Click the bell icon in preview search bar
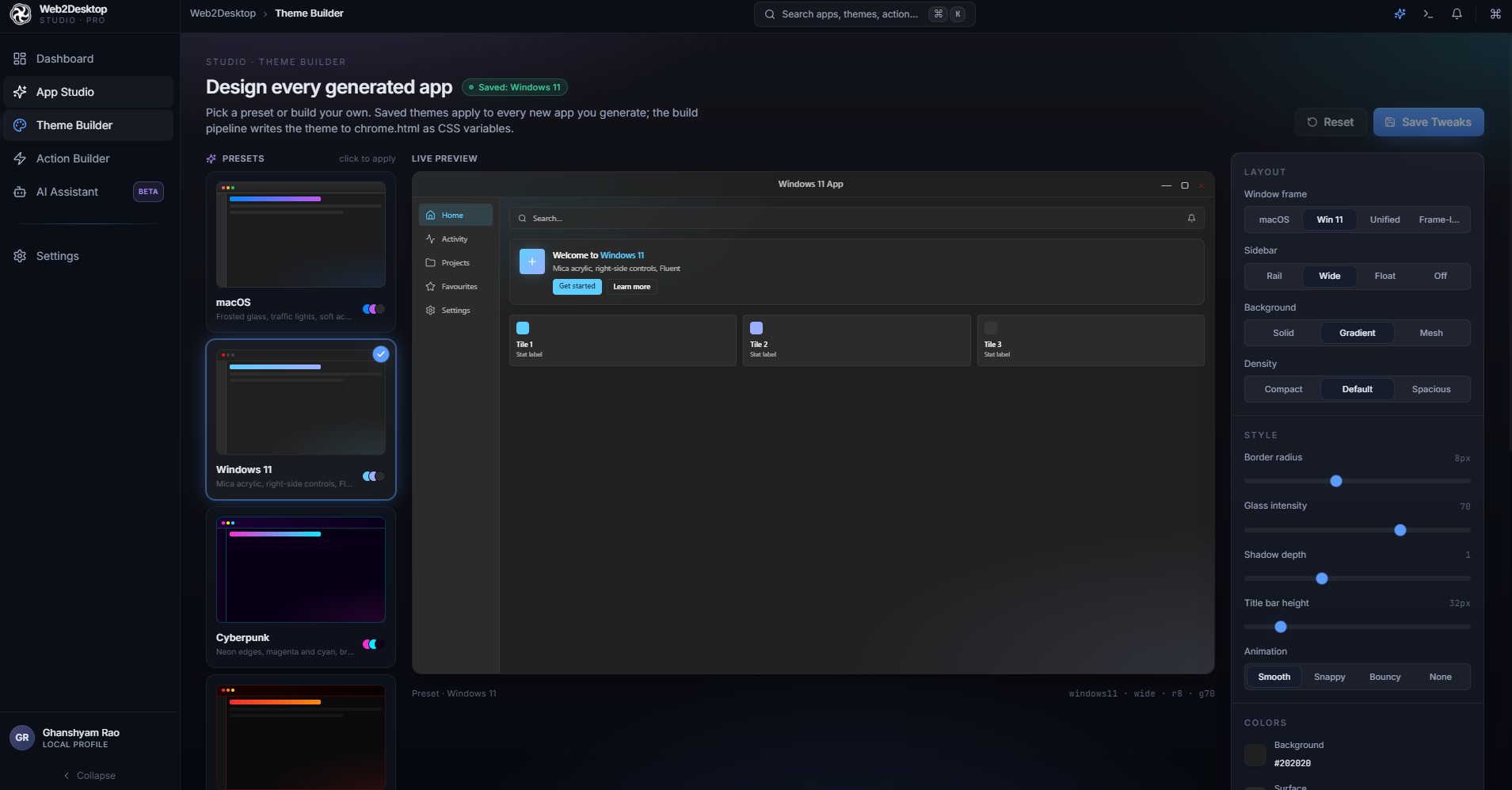 (x=1191, y=218)
